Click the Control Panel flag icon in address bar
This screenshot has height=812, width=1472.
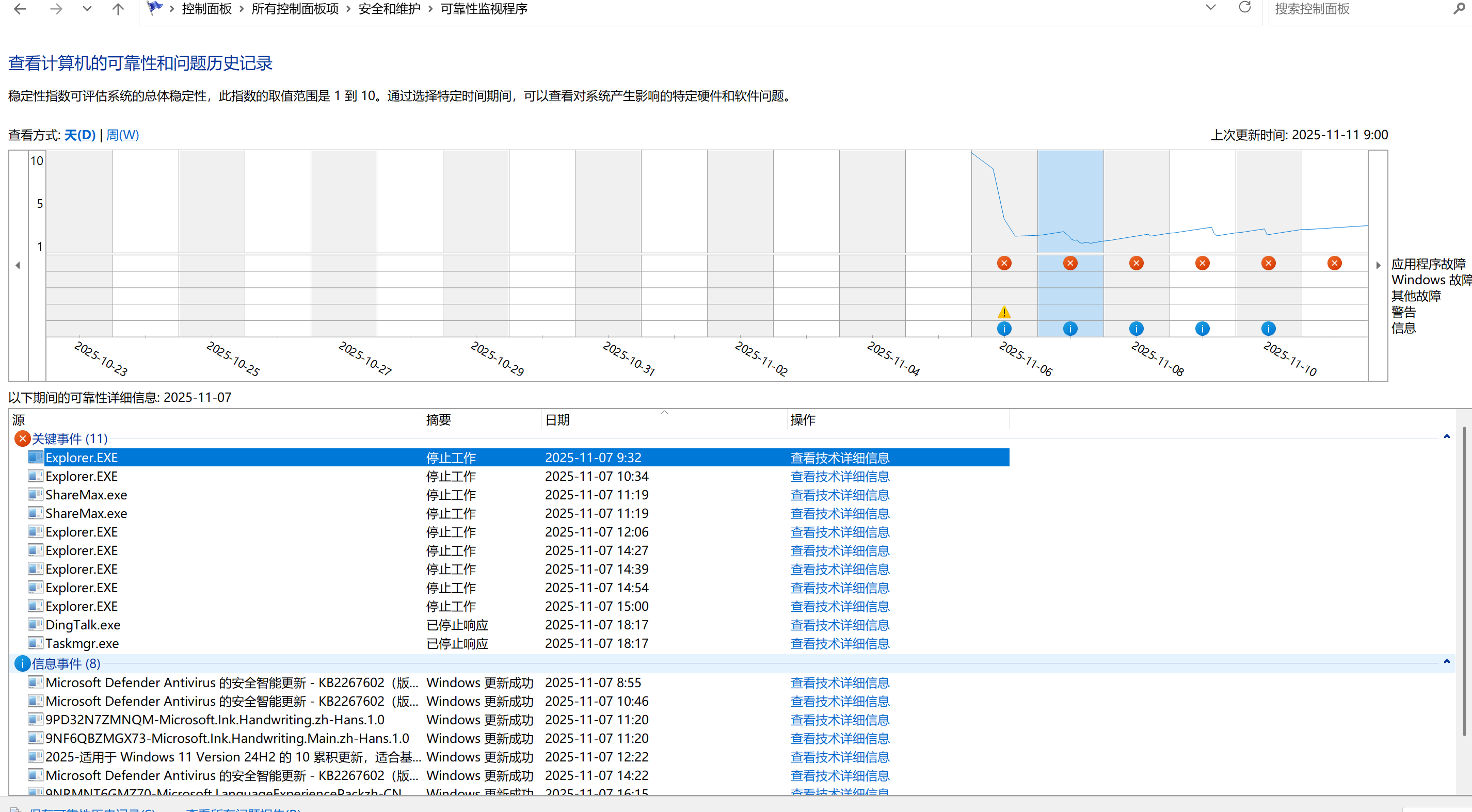(154, 8)
